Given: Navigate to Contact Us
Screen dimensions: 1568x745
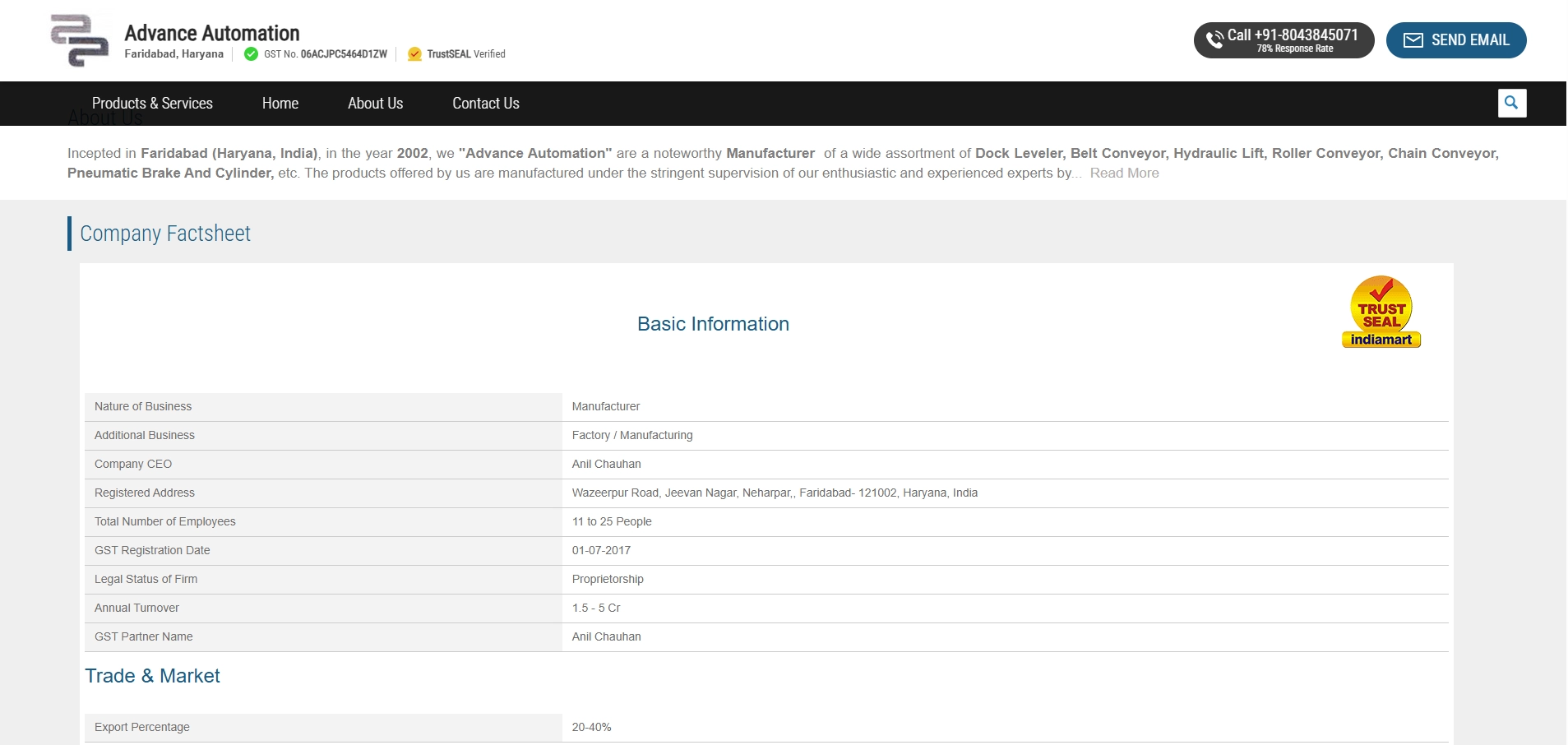Looking at the screenshot, I should point(485,104).
